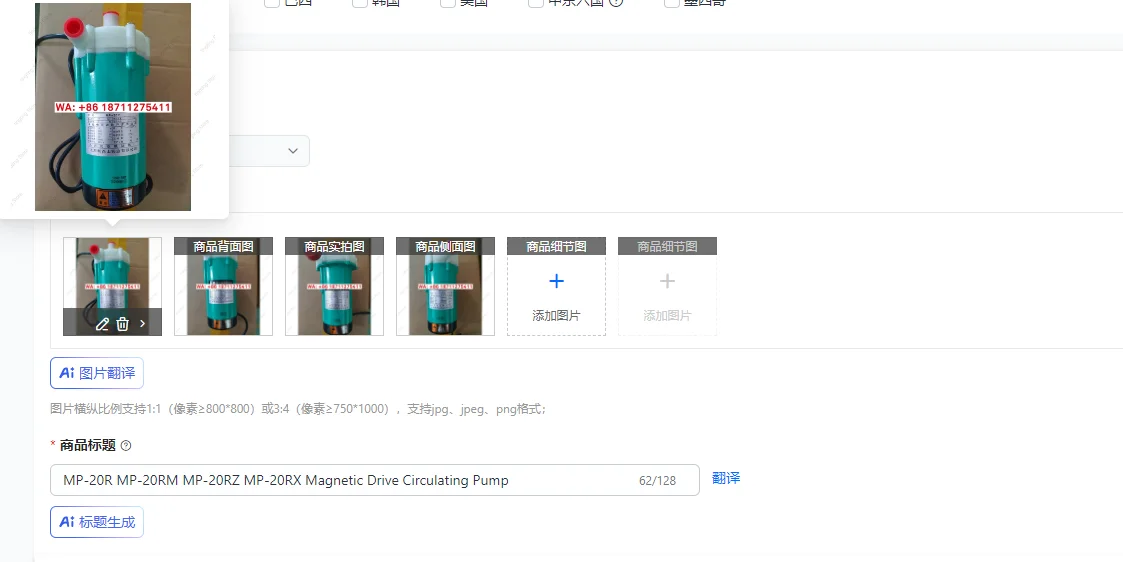Click the greyed-out second 商品细节图 slot

click(667, 286)
